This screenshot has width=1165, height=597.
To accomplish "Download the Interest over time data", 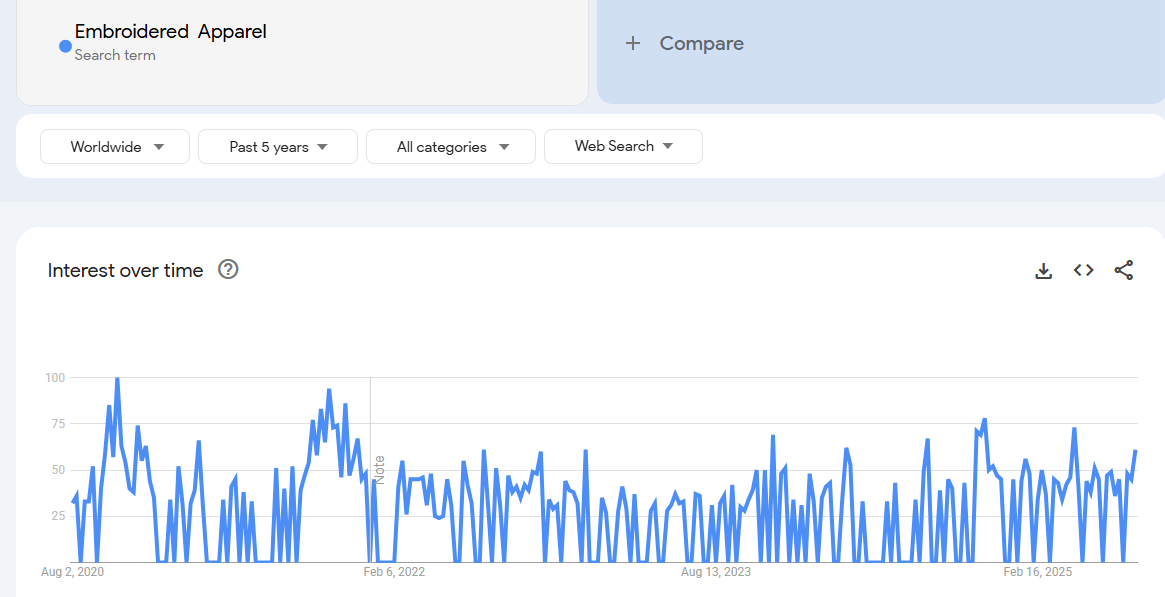I will pyautogui.click(x=1043, y=270).
